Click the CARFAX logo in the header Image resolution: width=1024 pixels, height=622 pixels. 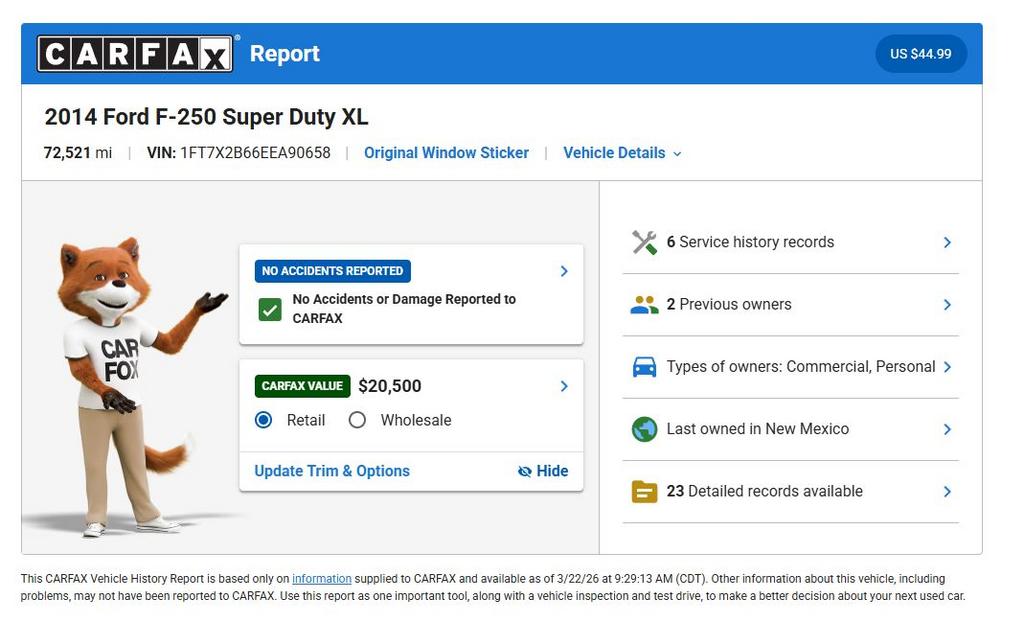pyautogui.click(x=135, y=54)
